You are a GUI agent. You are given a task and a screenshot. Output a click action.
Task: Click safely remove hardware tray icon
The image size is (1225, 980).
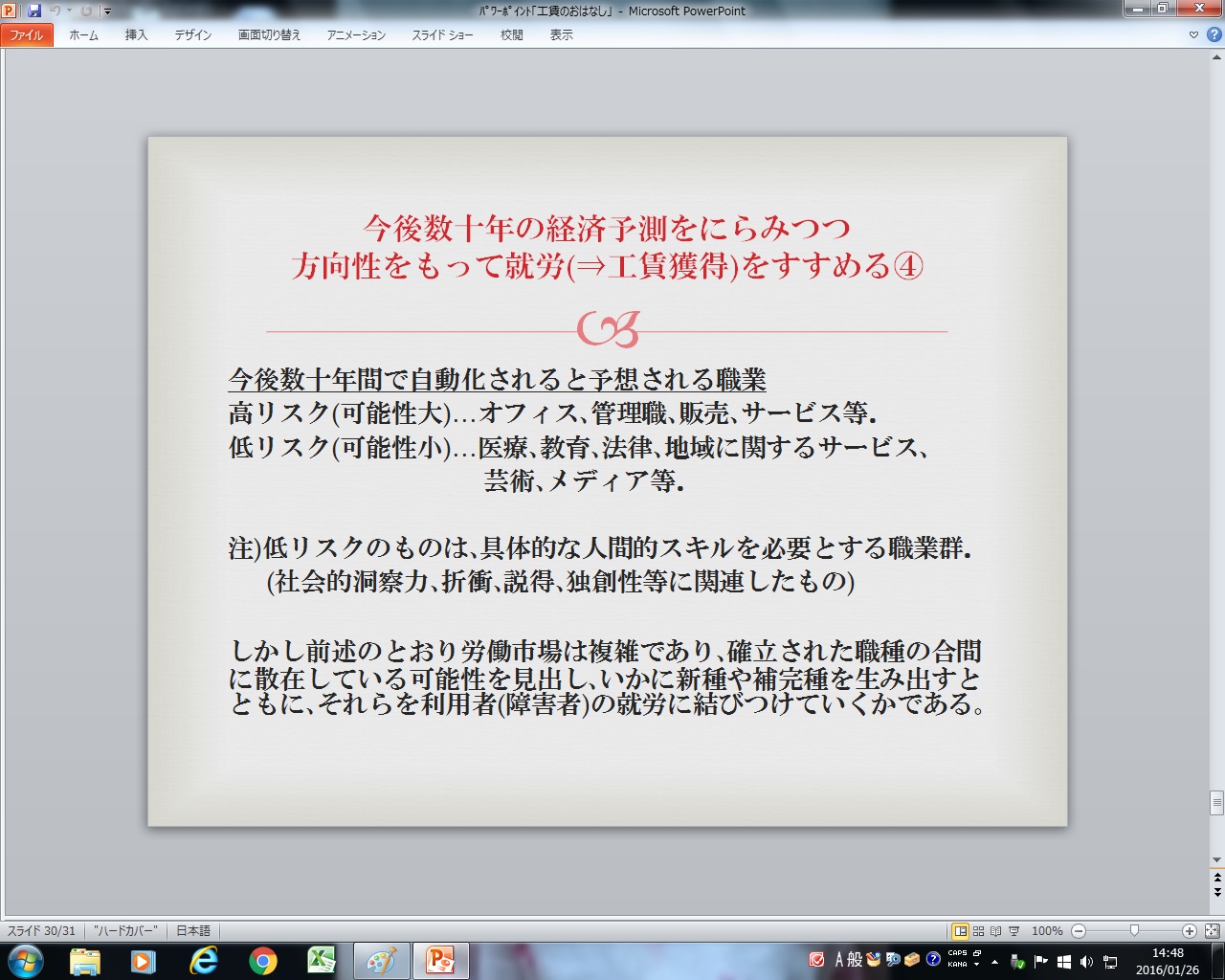click(x=1017, y=961)
